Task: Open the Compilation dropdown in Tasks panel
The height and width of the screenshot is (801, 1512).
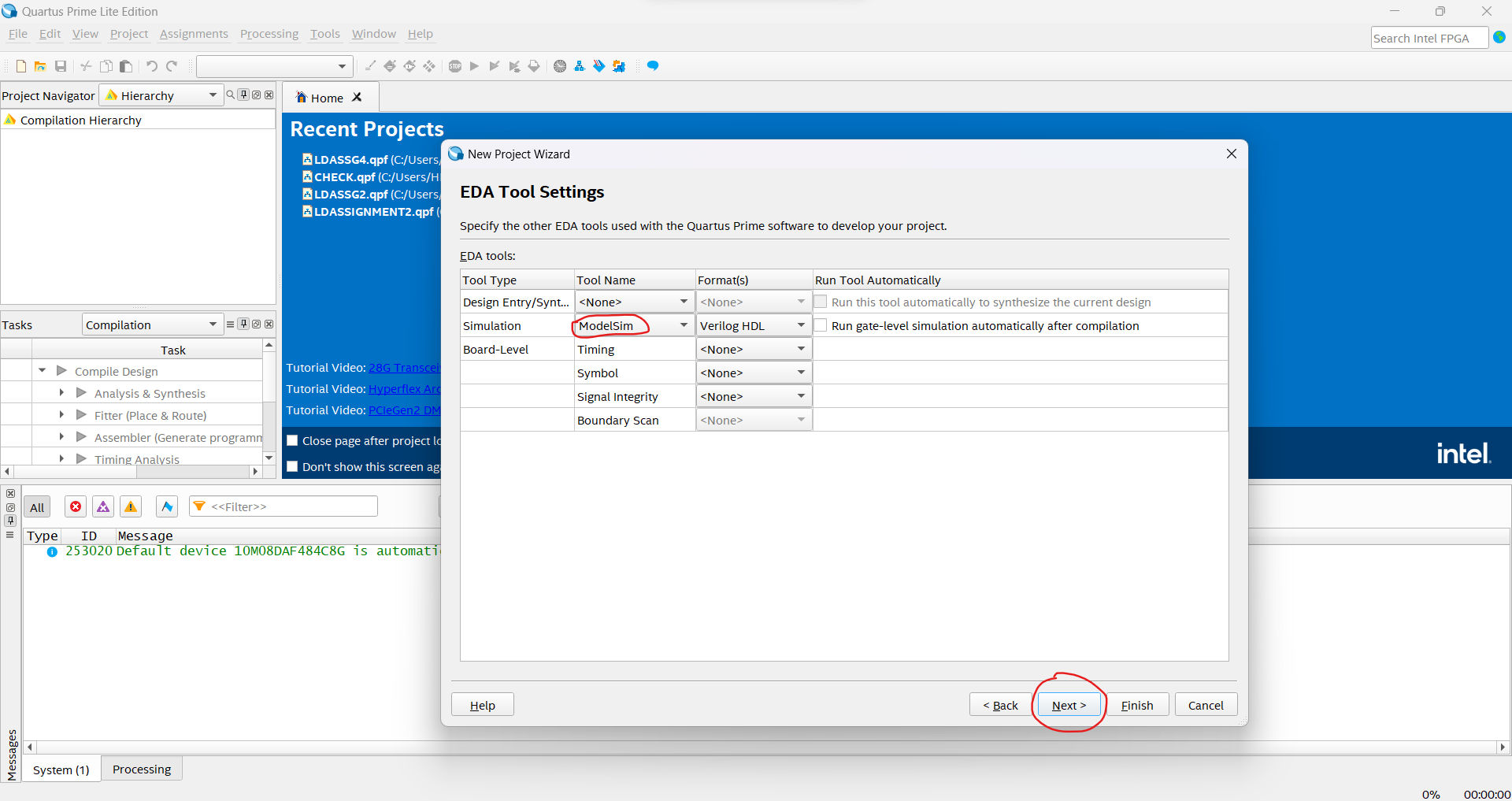Action: click(153, 324)
